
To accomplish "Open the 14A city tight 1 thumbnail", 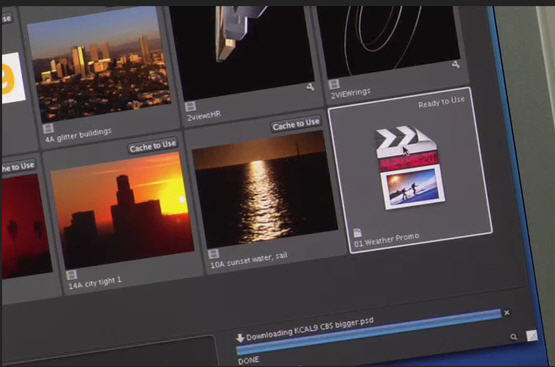I will tap(122, 211).
